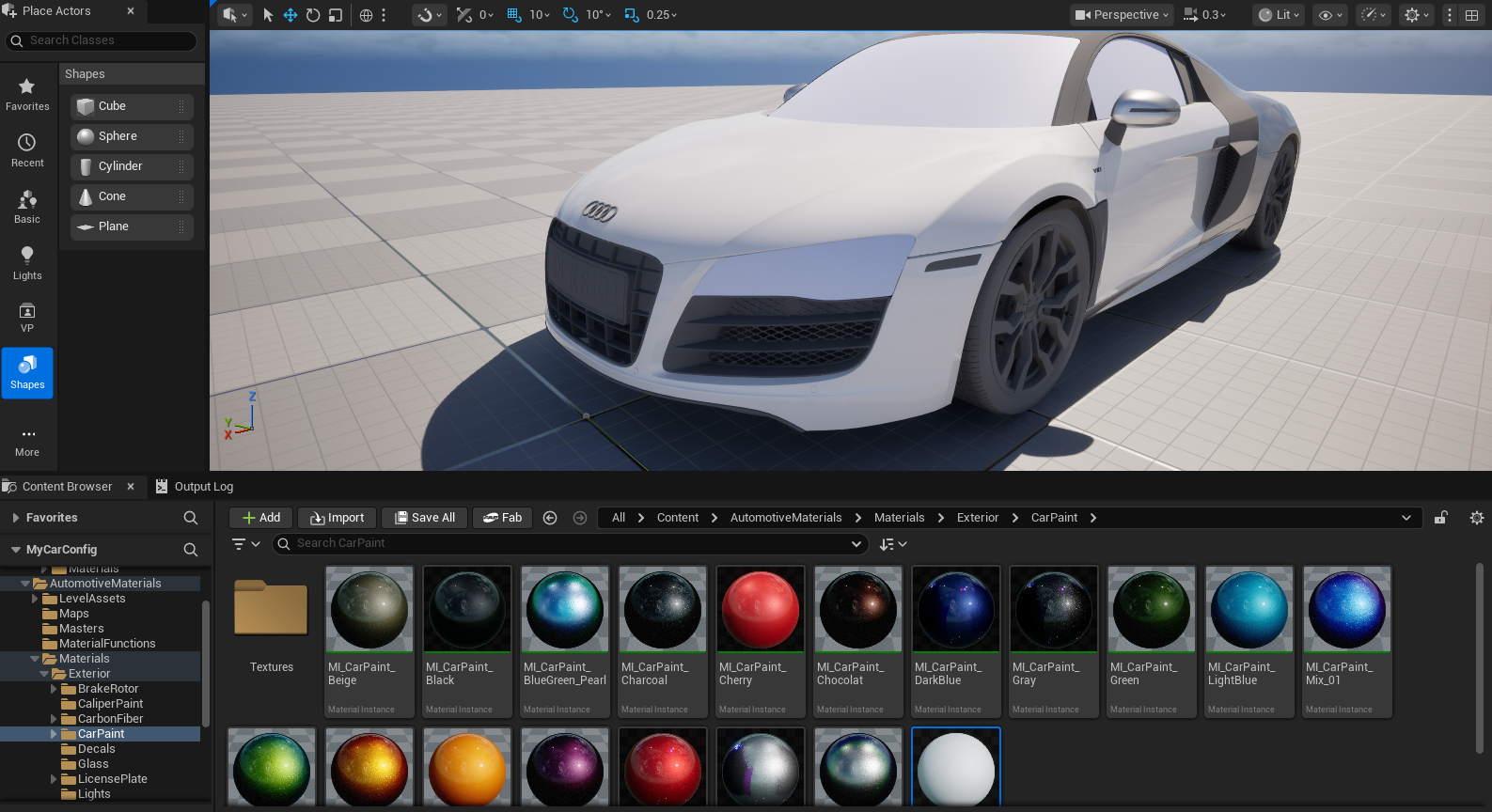1492x812 pixels.
Task: Expand the LicensePlate folder
Action: pyautogui.click(x=54, y=779)
